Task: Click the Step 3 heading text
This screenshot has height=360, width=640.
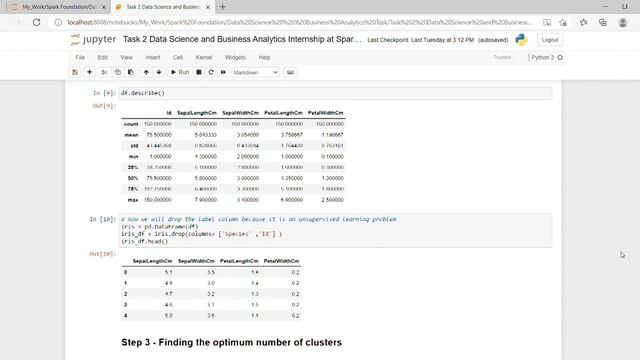Action: point(231,342)
